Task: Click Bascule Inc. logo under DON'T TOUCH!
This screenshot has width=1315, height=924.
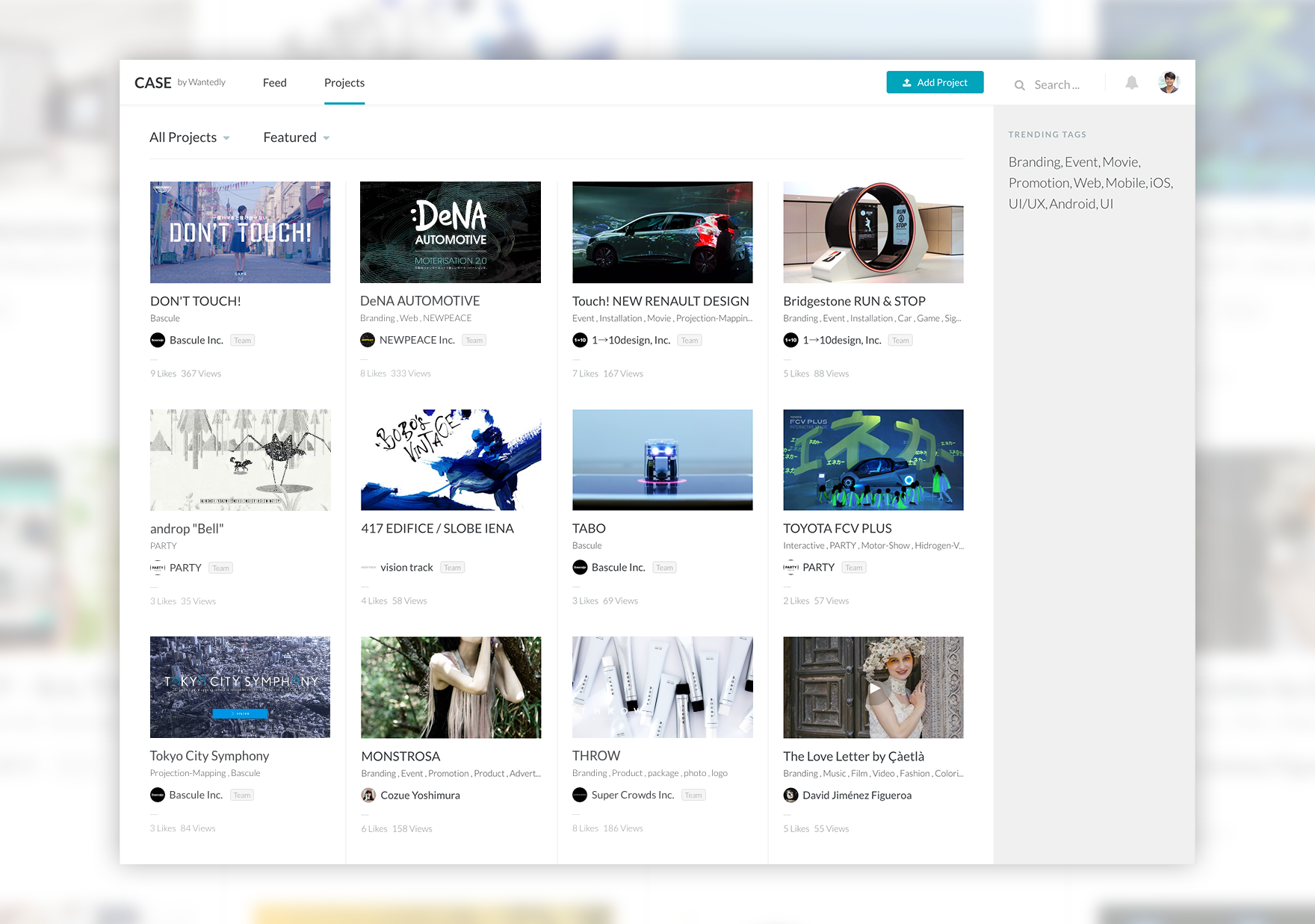Action: click(x=158, y=341)
